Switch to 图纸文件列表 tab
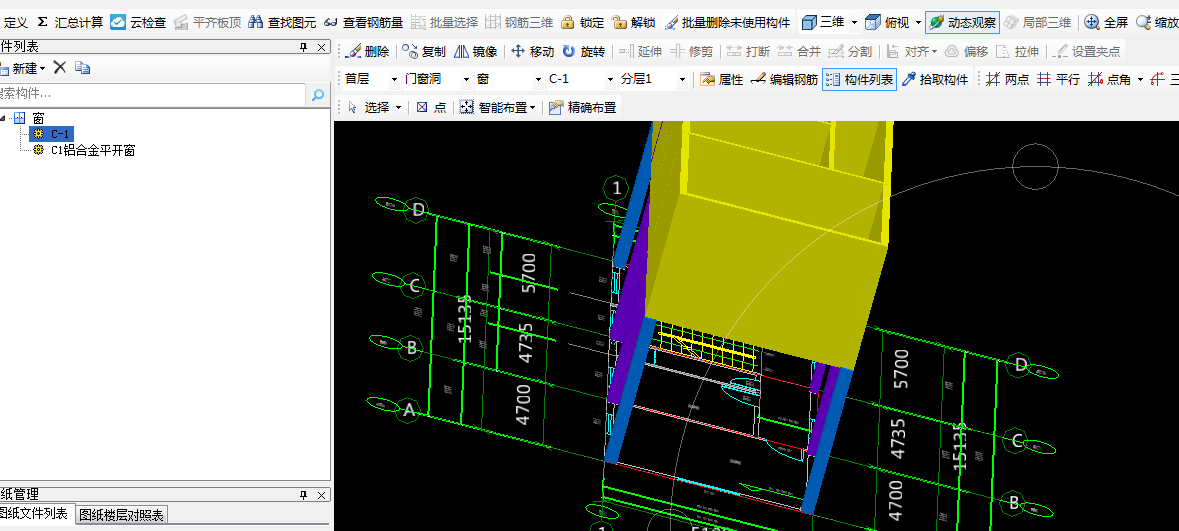Viewport: 1179px width, 531px height. 35,514
